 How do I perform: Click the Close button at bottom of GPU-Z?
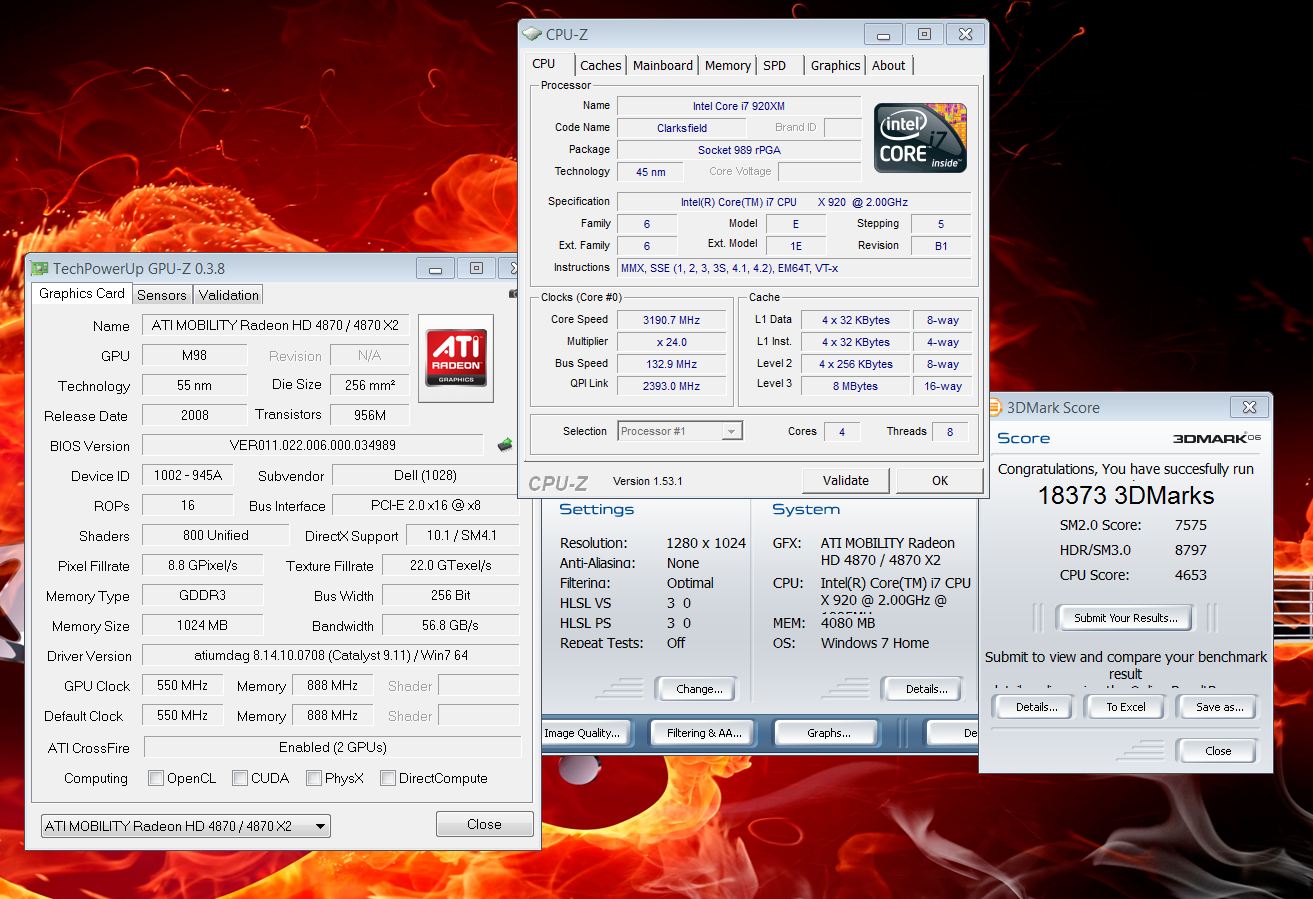point(484,824)
